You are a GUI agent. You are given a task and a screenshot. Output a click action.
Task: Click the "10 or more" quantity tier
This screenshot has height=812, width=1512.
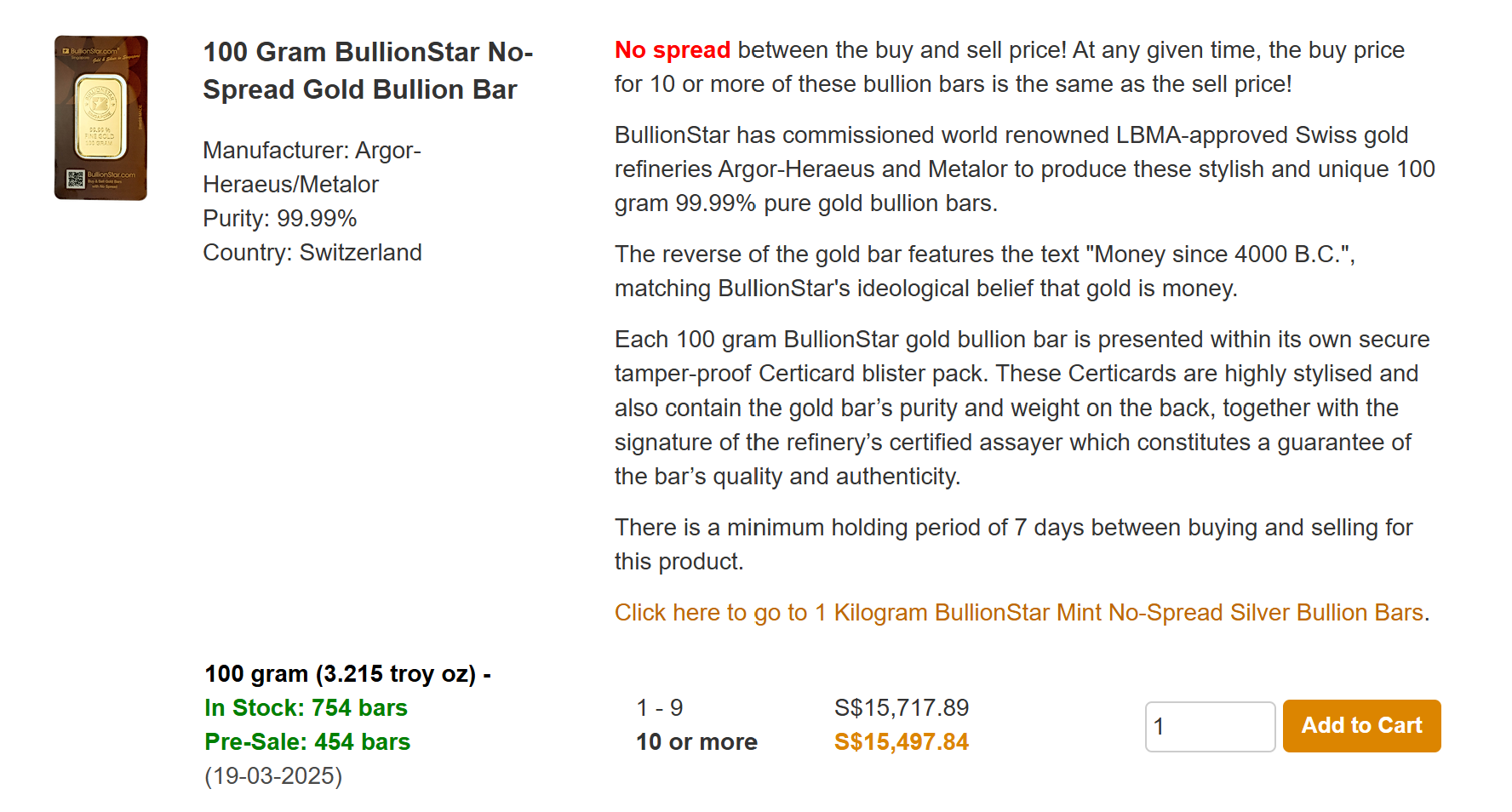coord(696,742)
